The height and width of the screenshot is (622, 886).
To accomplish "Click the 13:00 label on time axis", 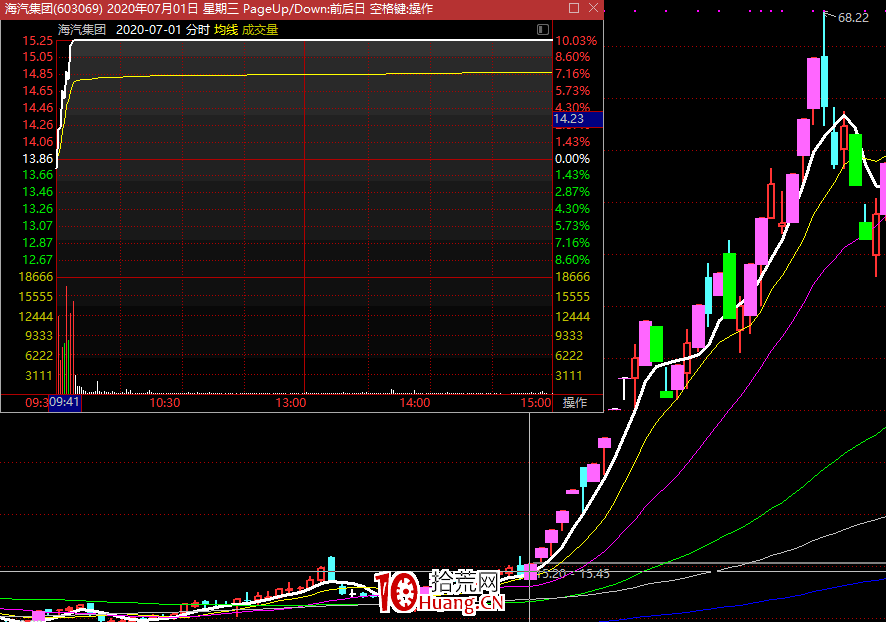I will click(291, 403).
